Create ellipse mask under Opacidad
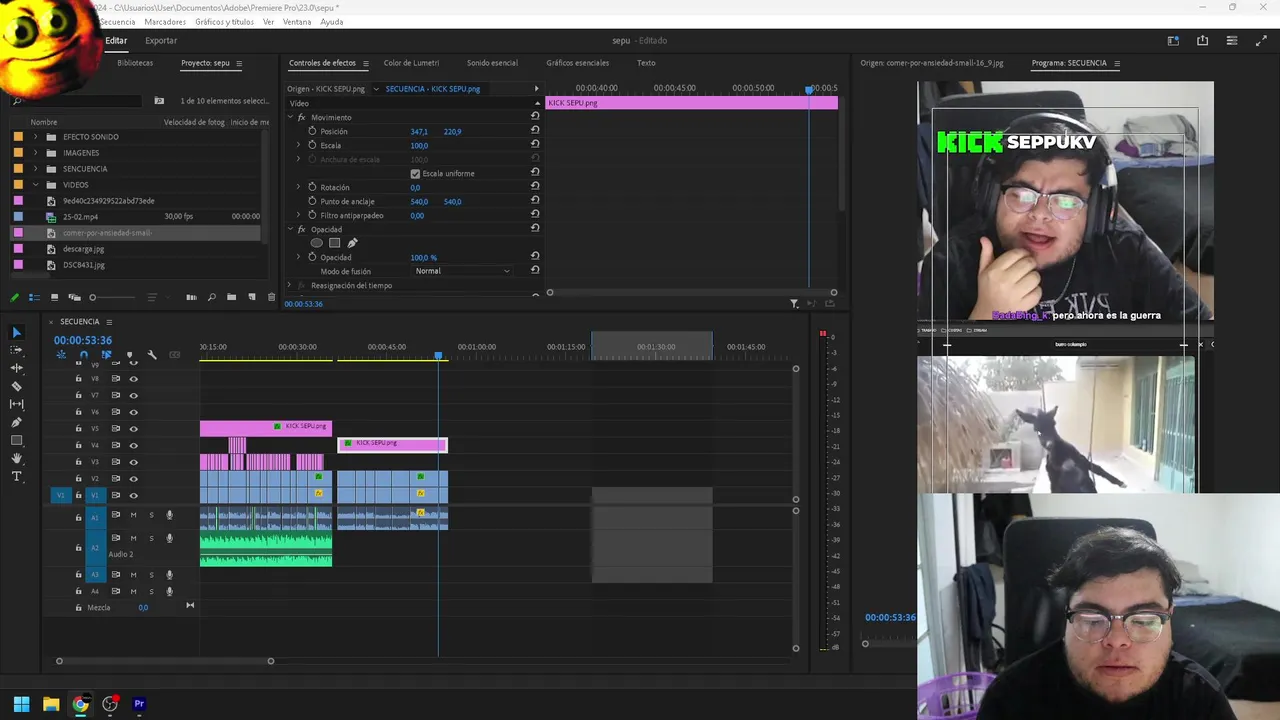Viewport: 1280px width, 720px height. (x=317, y=243)
